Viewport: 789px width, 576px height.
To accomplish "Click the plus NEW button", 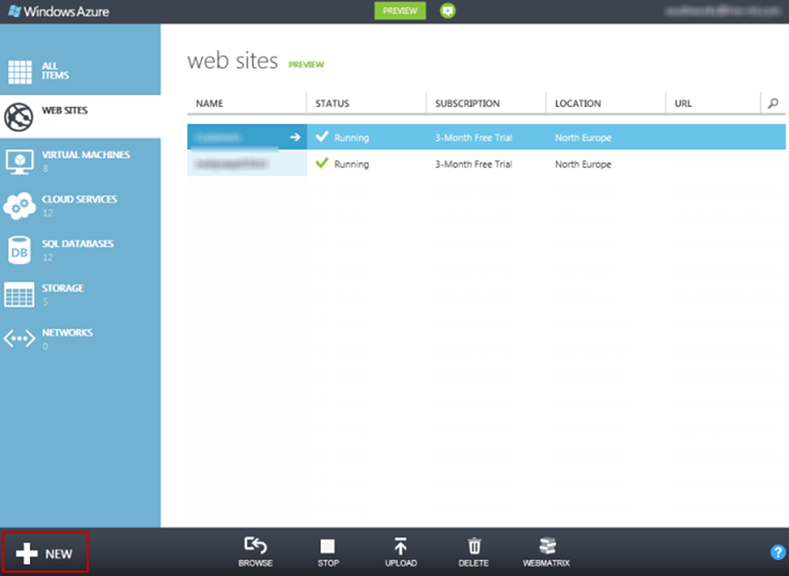I will pos(45,553).
